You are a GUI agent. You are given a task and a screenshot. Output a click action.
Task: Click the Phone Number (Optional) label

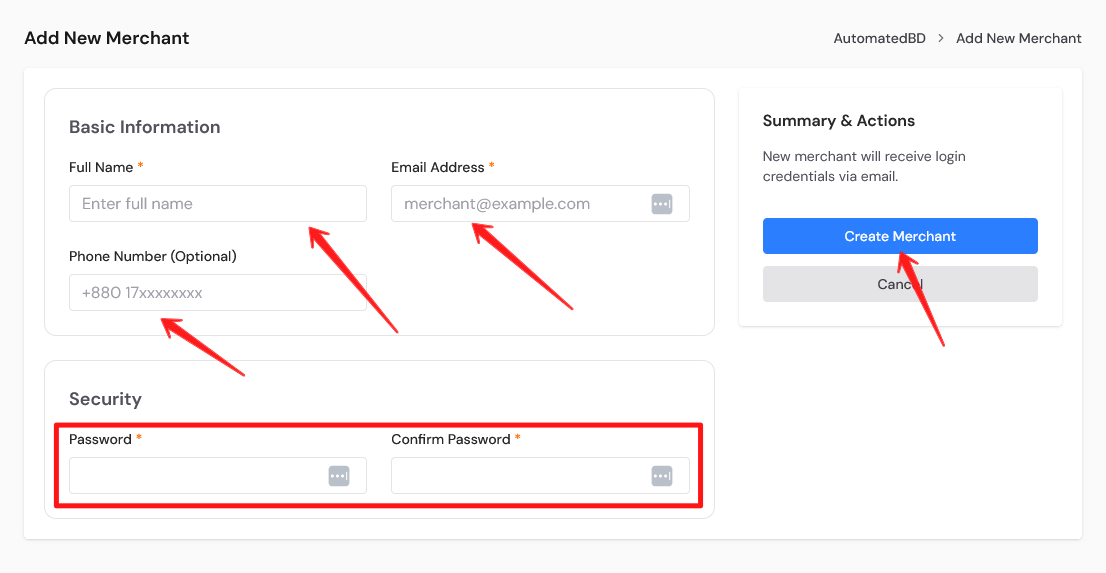[x=153, y=256]
